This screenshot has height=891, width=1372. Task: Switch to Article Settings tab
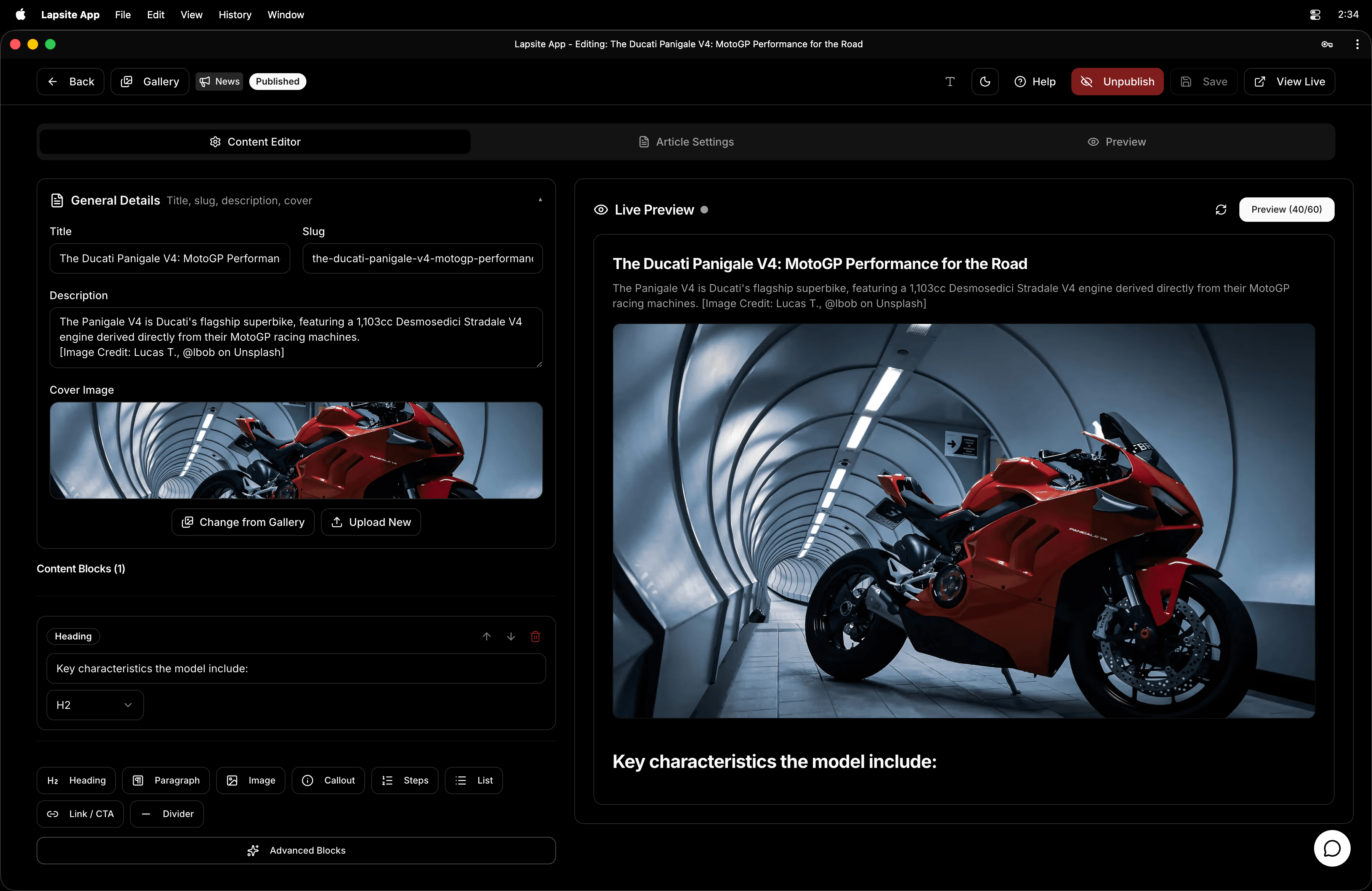(686, 142)
